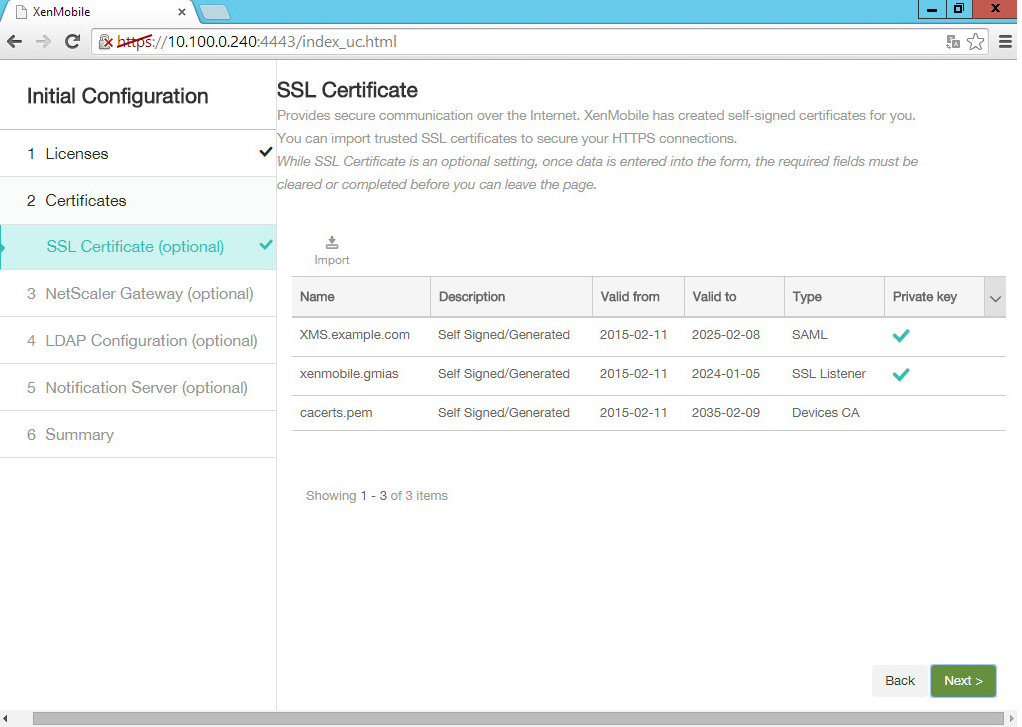Click the SSL Certificate completed checkmark
Image resolution: width=1022 pixels, height=727 pixels.
click(266, 245)
